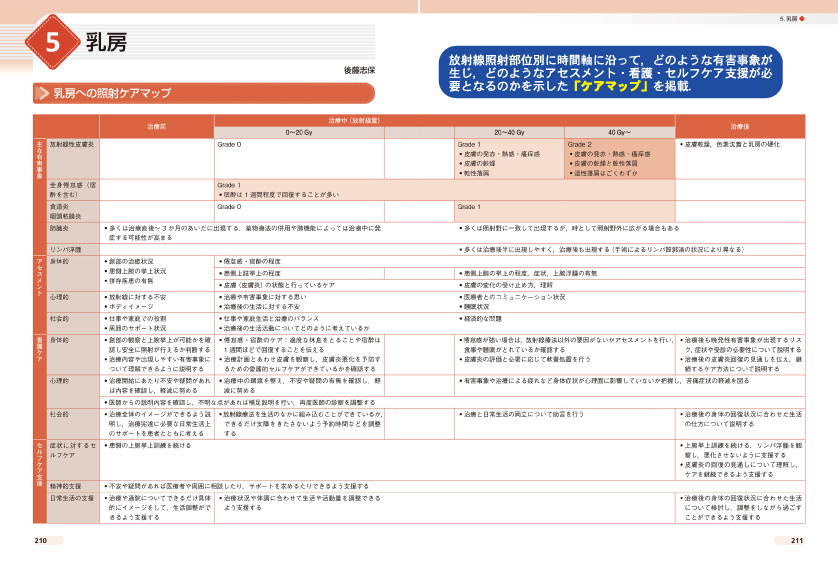
Task: Click the row label 'リンパ浮腫'
Action: click(x=65, y=250)
